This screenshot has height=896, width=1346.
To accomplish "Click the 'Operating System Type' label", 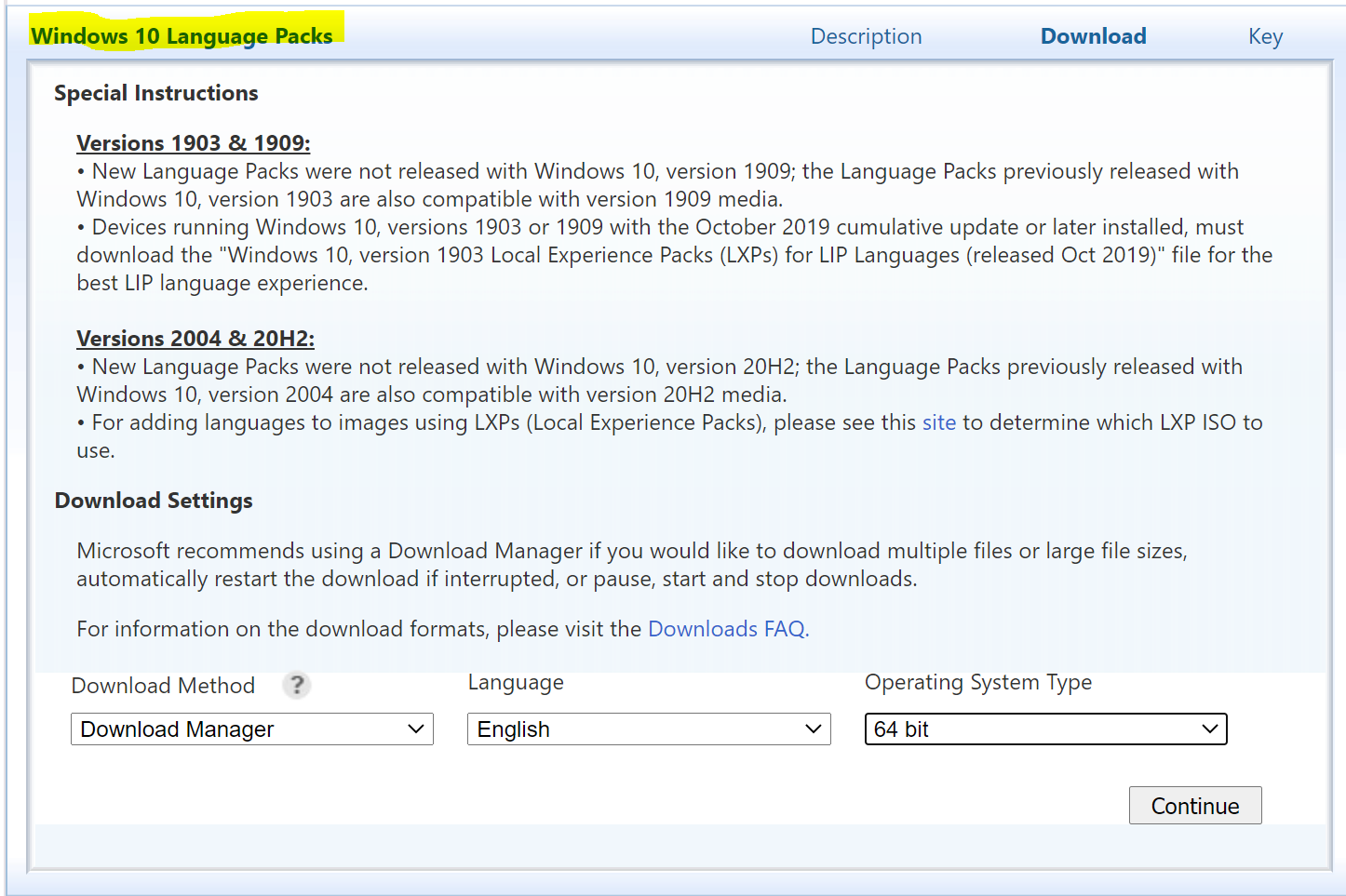I will (x=978, y=683).
